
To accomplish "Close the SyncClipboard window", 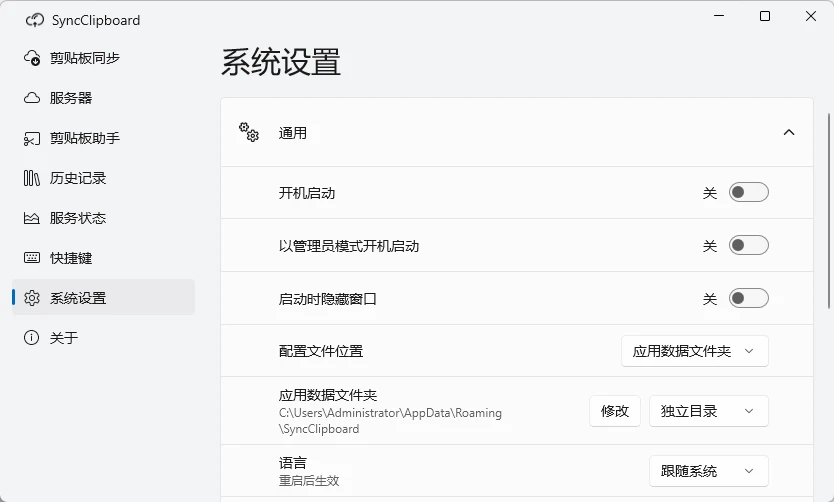I will tap(811, 16).
